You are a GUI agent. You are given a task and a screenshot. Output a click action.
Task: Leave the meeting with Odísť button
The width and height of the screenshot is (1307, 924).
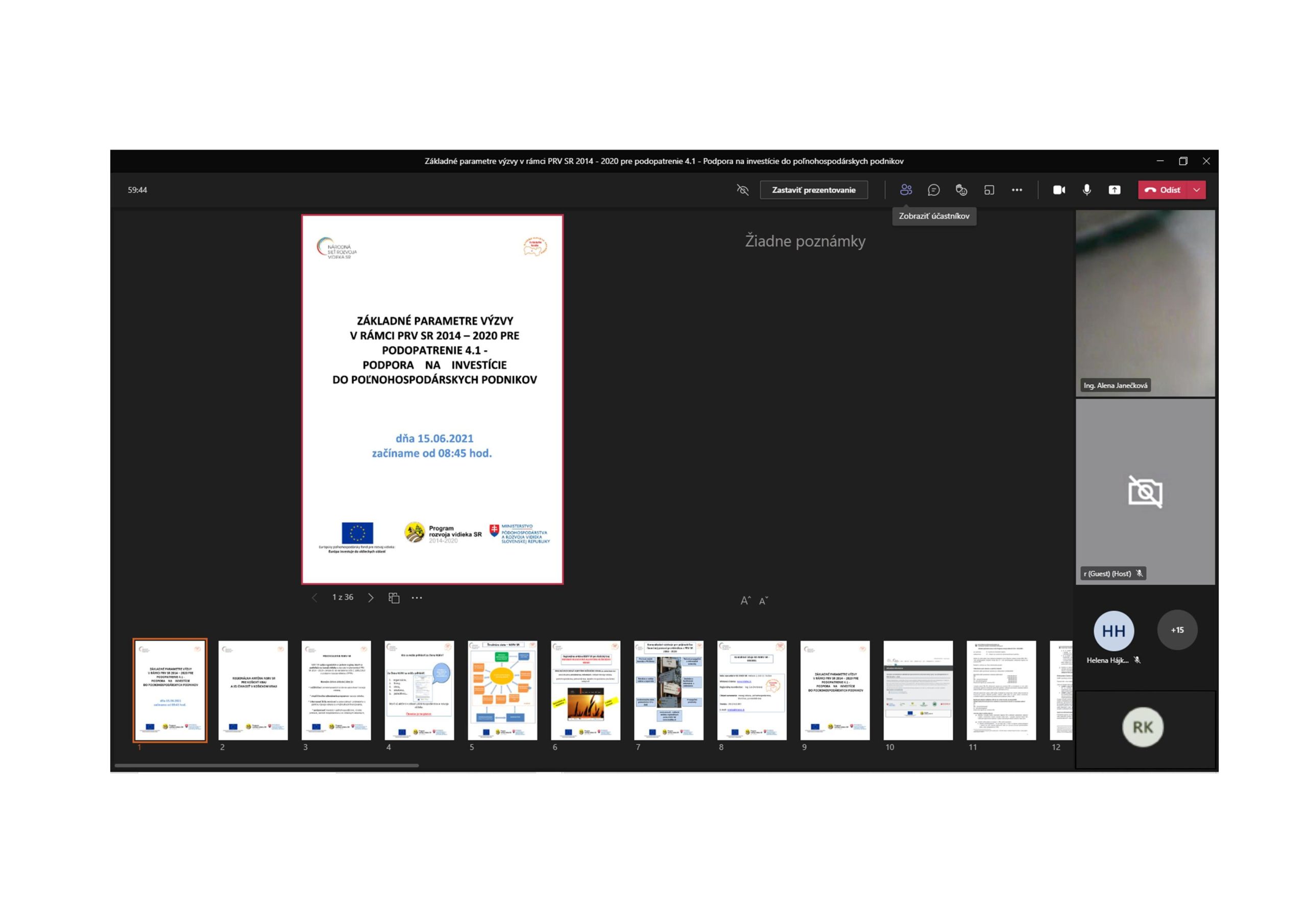pyautogui.click(x=1163, y=189)
